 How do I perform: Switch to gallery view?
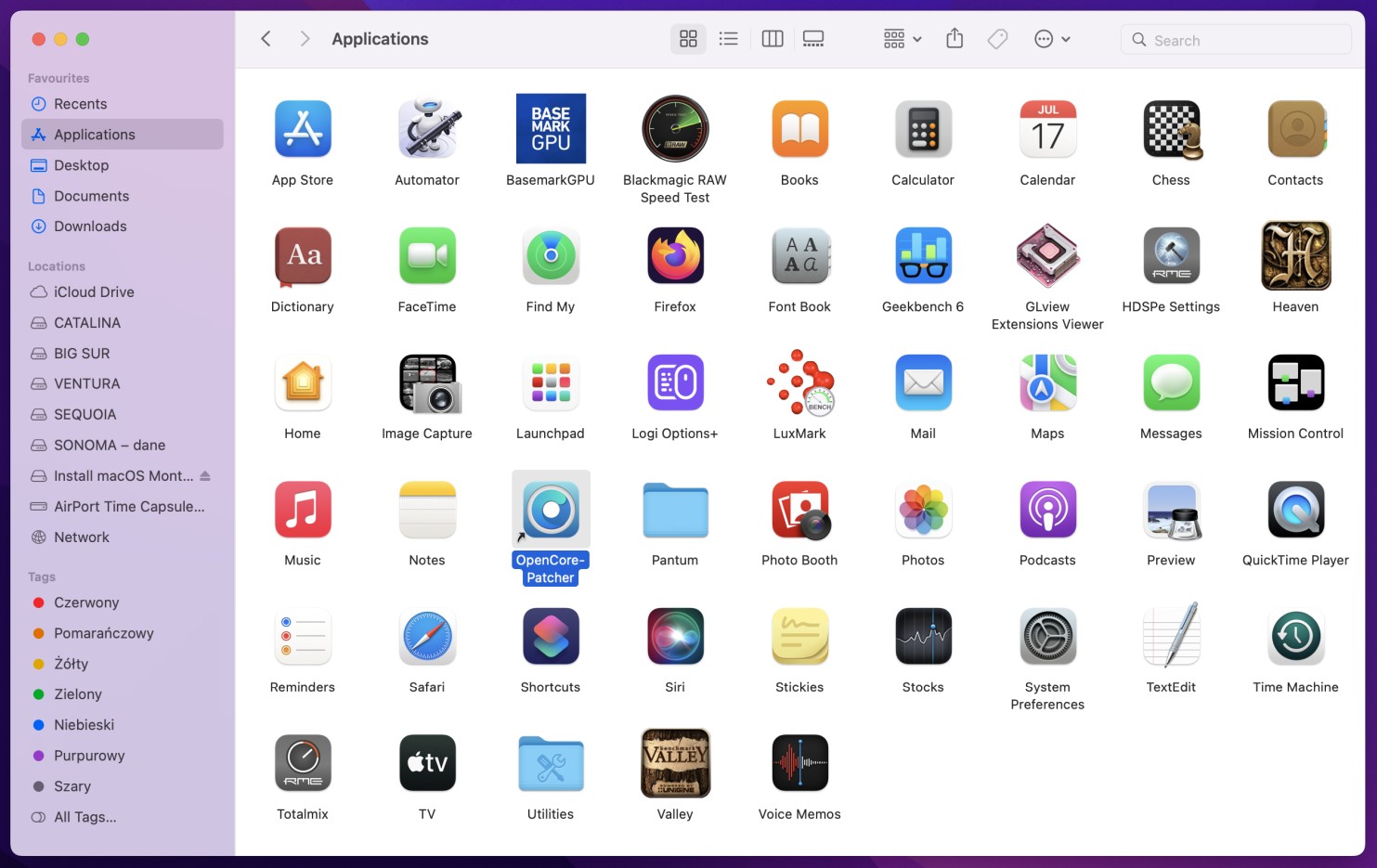(813, 39)
